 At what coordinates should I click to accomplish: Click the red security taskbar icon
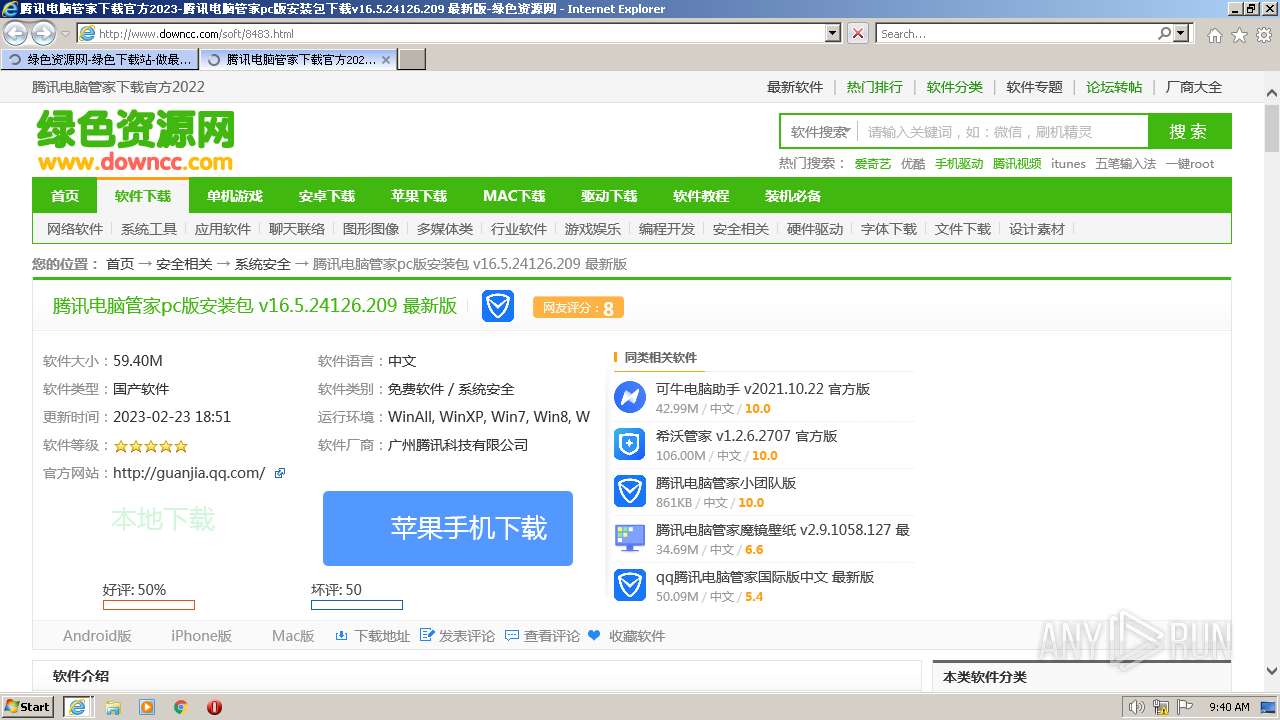214,707
